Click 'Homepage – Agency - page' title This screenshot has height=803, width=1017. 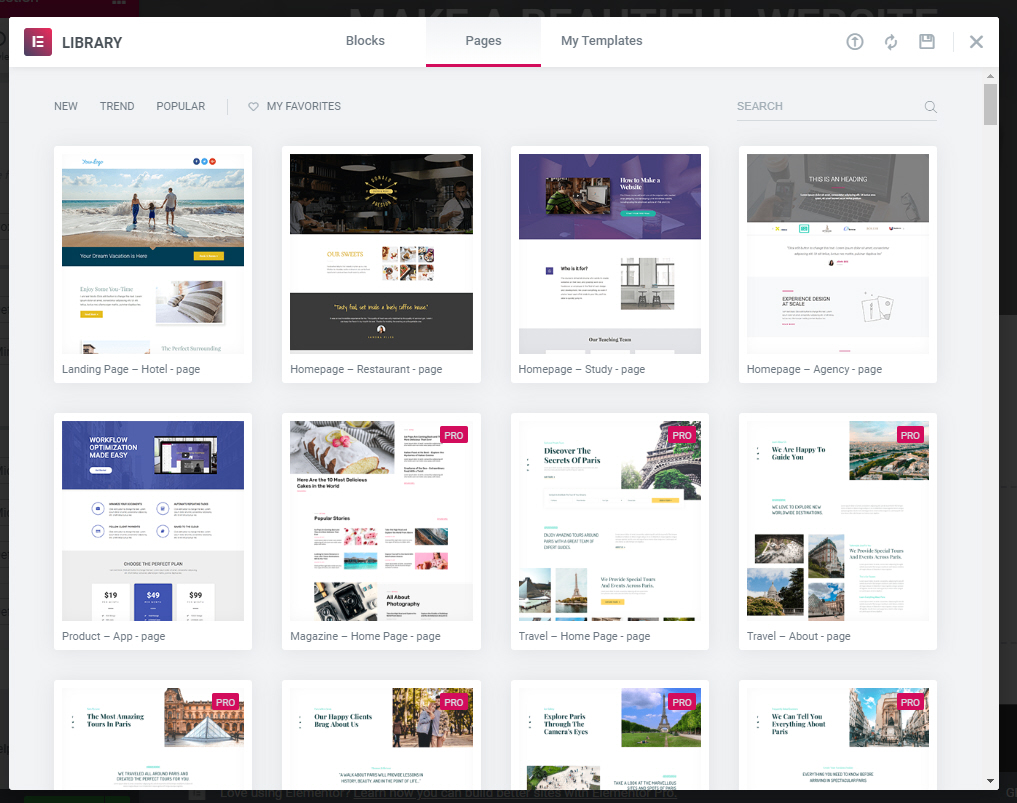(x=815, y=369)
